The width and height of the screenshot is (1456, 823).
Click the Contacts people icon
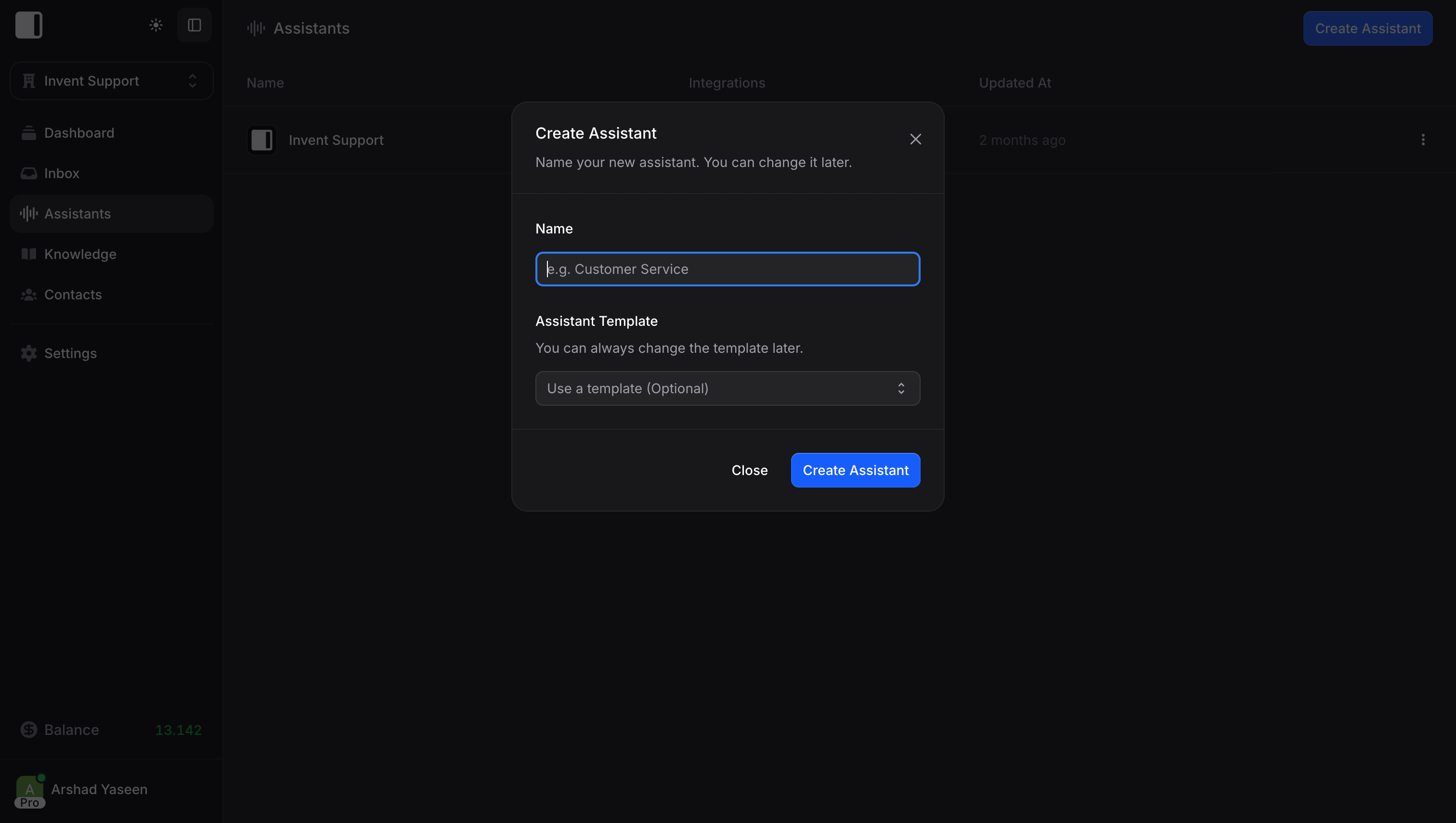tap(29, 295)
